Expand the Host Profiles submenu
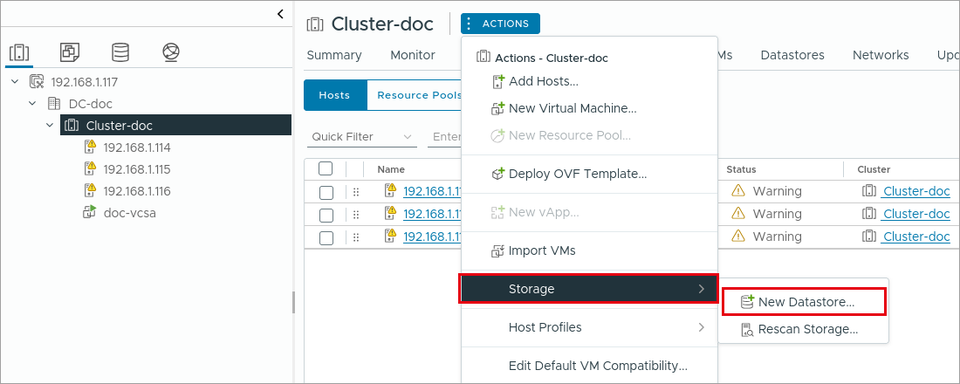 [x=589, y=327]
